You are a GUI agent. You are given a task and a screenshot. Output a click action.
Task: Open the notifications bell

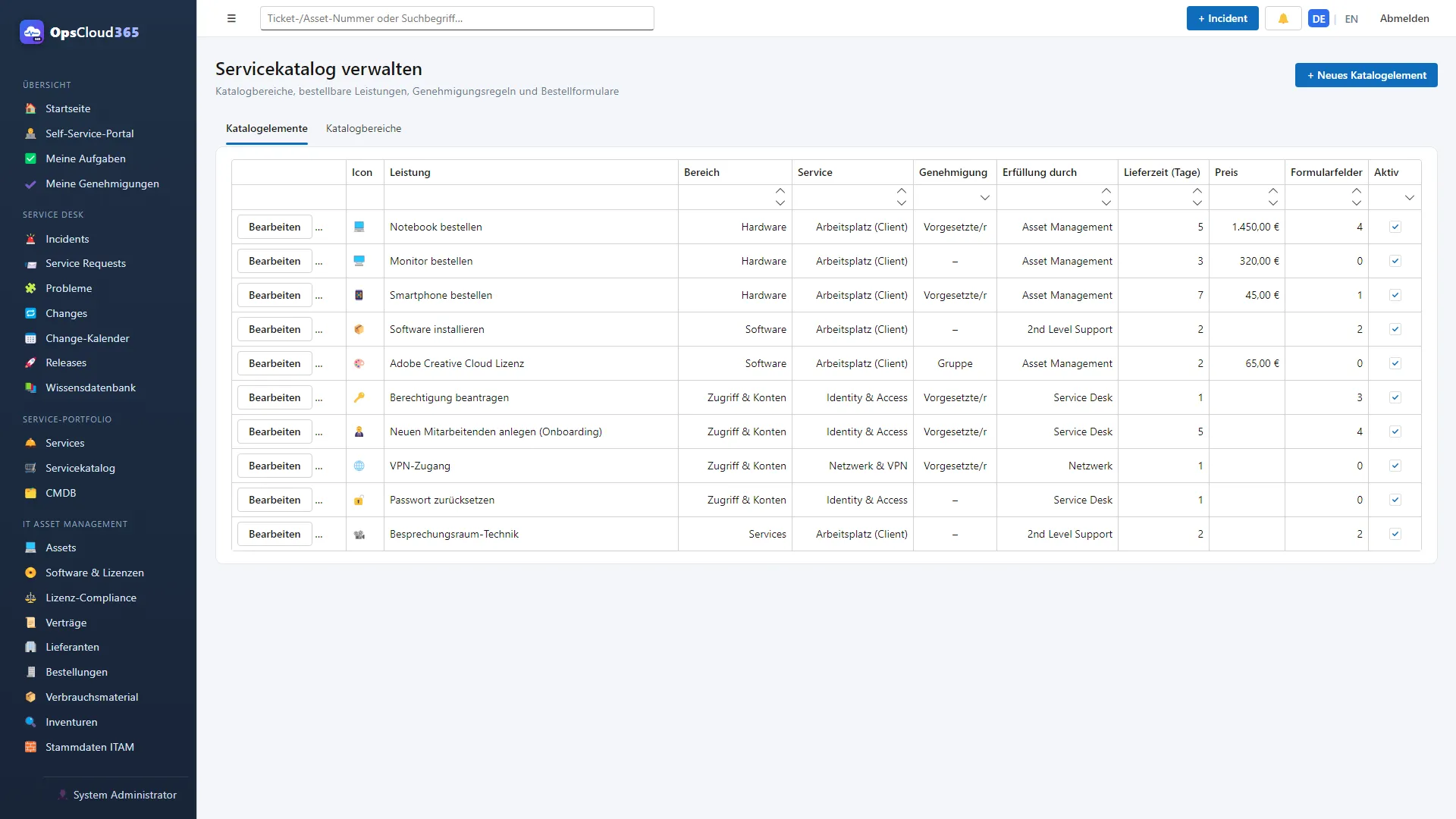click(x=1283, y=18)
